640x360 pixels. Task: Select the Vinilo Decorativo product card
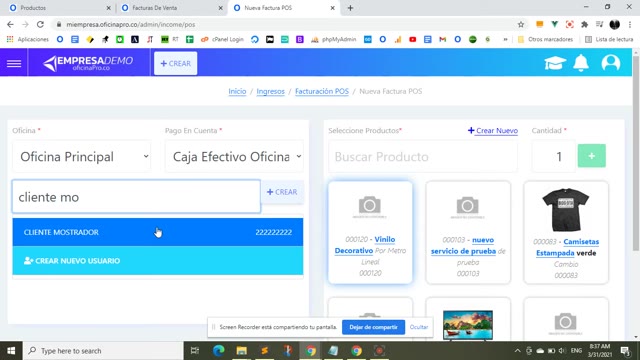(x=370, y=232)
